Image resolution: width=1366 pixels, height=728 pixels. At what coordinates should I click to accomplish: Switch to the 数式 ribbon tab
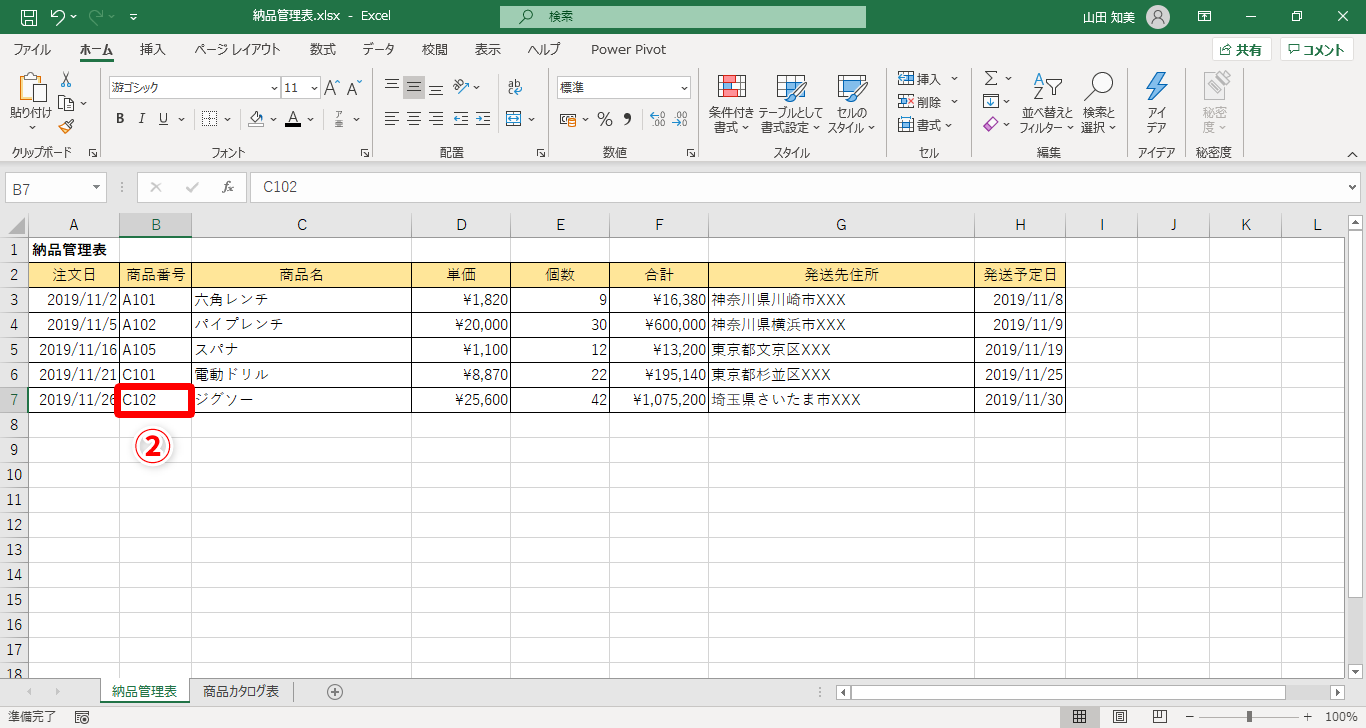322,49
